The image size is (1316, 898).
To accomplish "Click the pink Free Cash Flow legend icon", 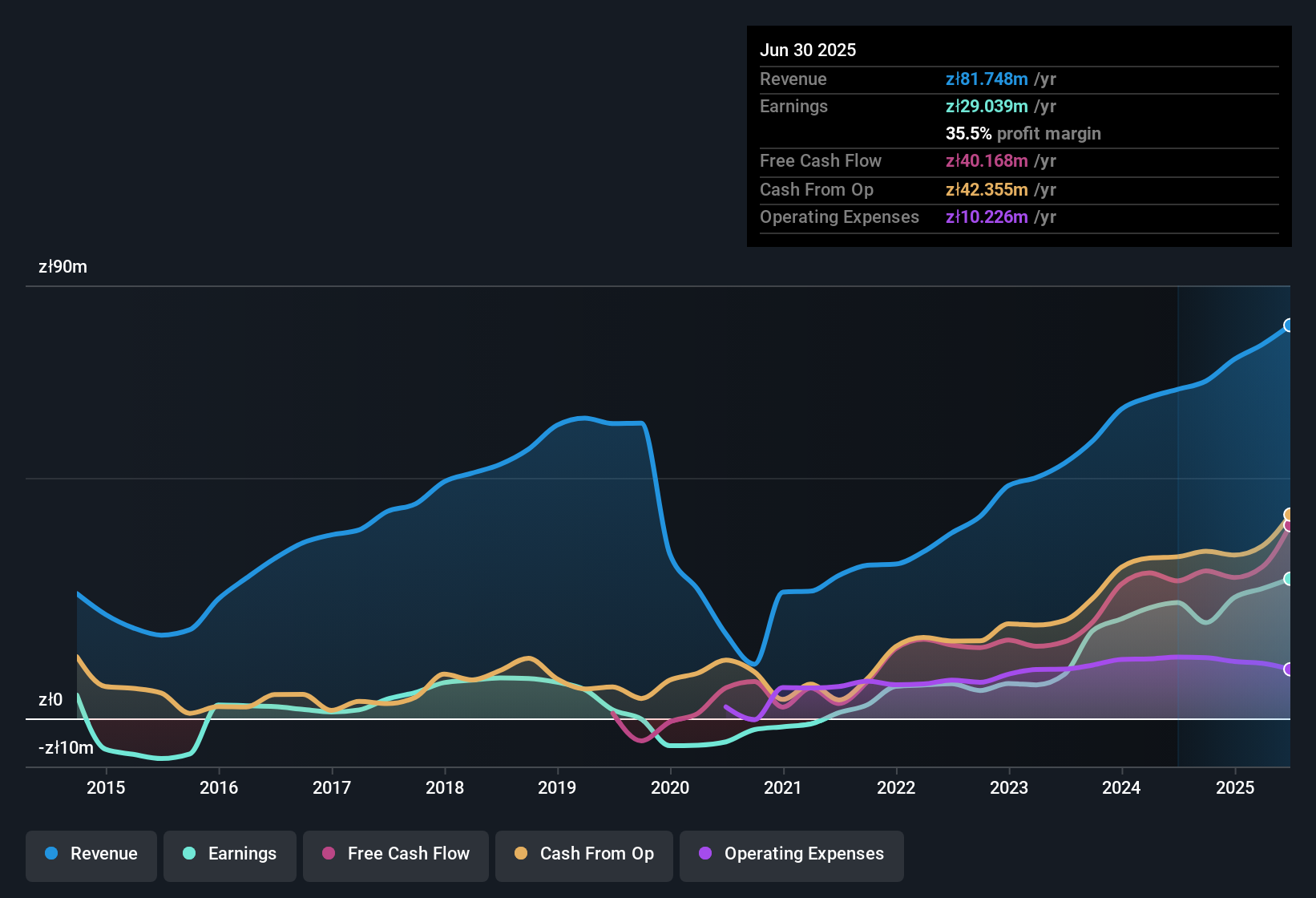I will point(328,854).
